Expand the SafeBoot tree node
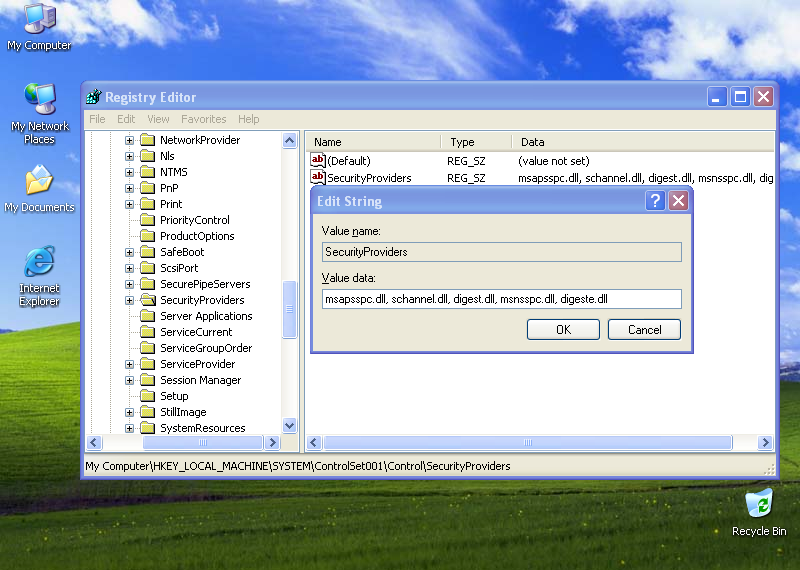 pyautogui.click(x=130, y=252)
